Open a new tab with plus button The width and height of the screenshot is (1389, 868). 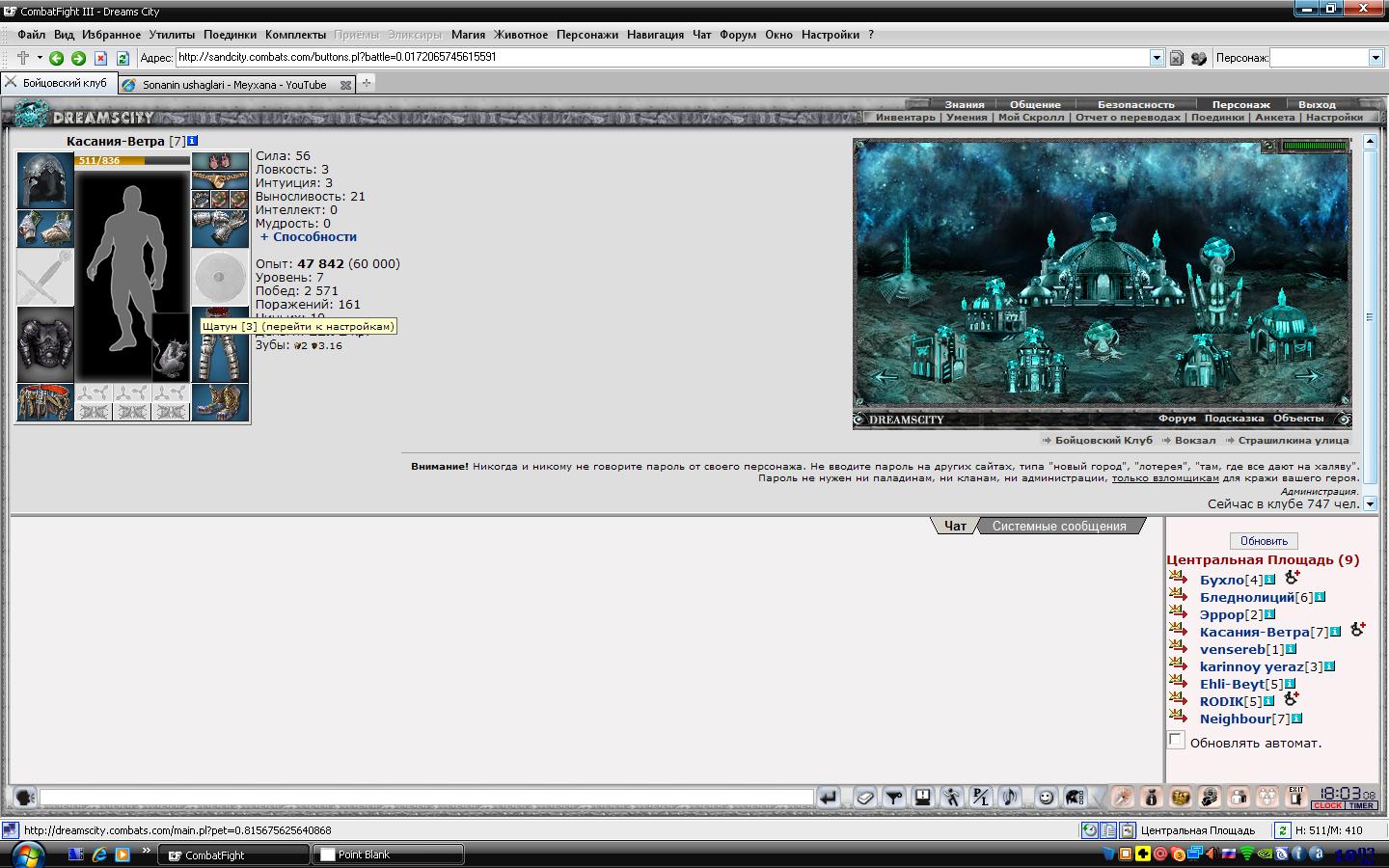coord(367,84)
